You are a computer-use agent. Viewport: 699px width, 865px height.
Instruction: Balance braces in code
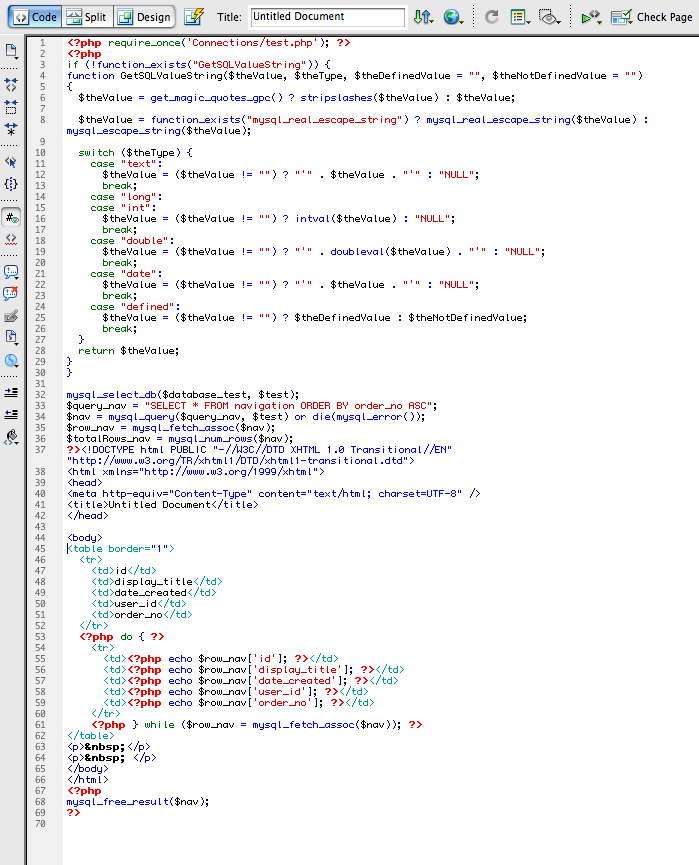(11, 184)
